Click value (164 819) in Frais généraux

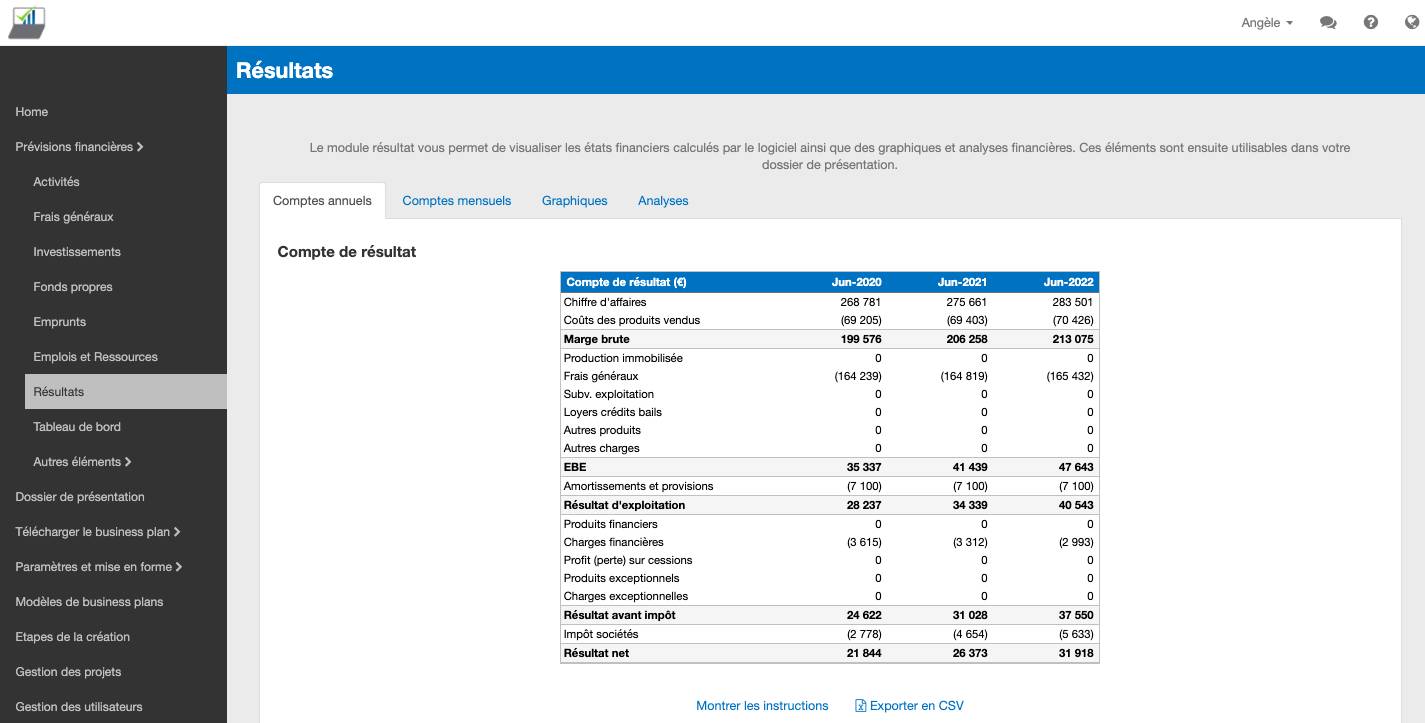(964, 376)
